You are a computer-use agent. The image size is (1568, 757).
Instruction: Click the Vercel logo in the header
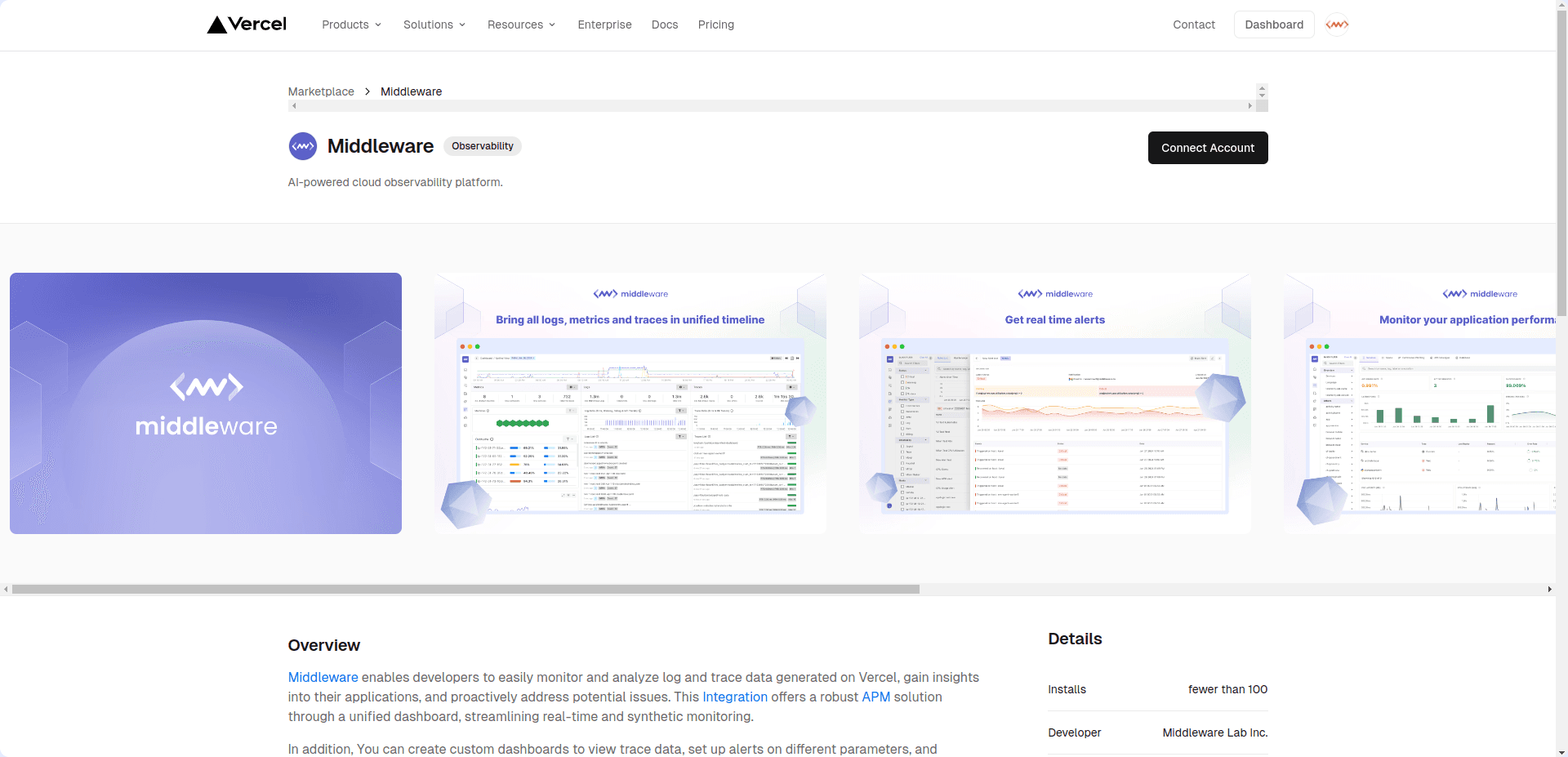click(x=247, y=24)
